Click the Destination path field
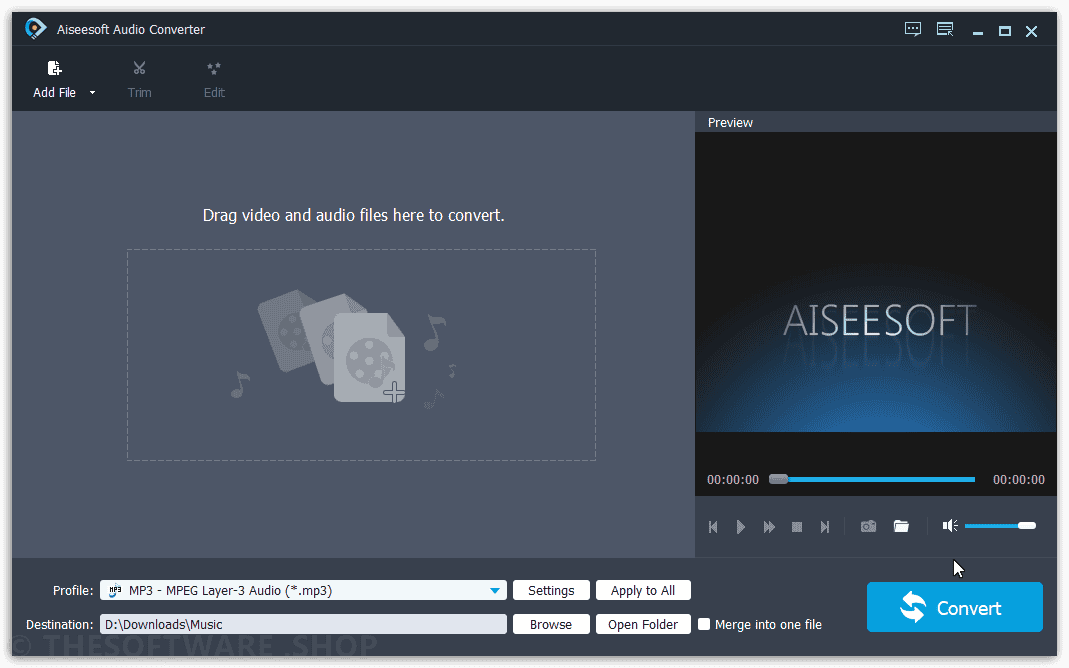This screenshot has height=668, width=1069. pos(303,624)
